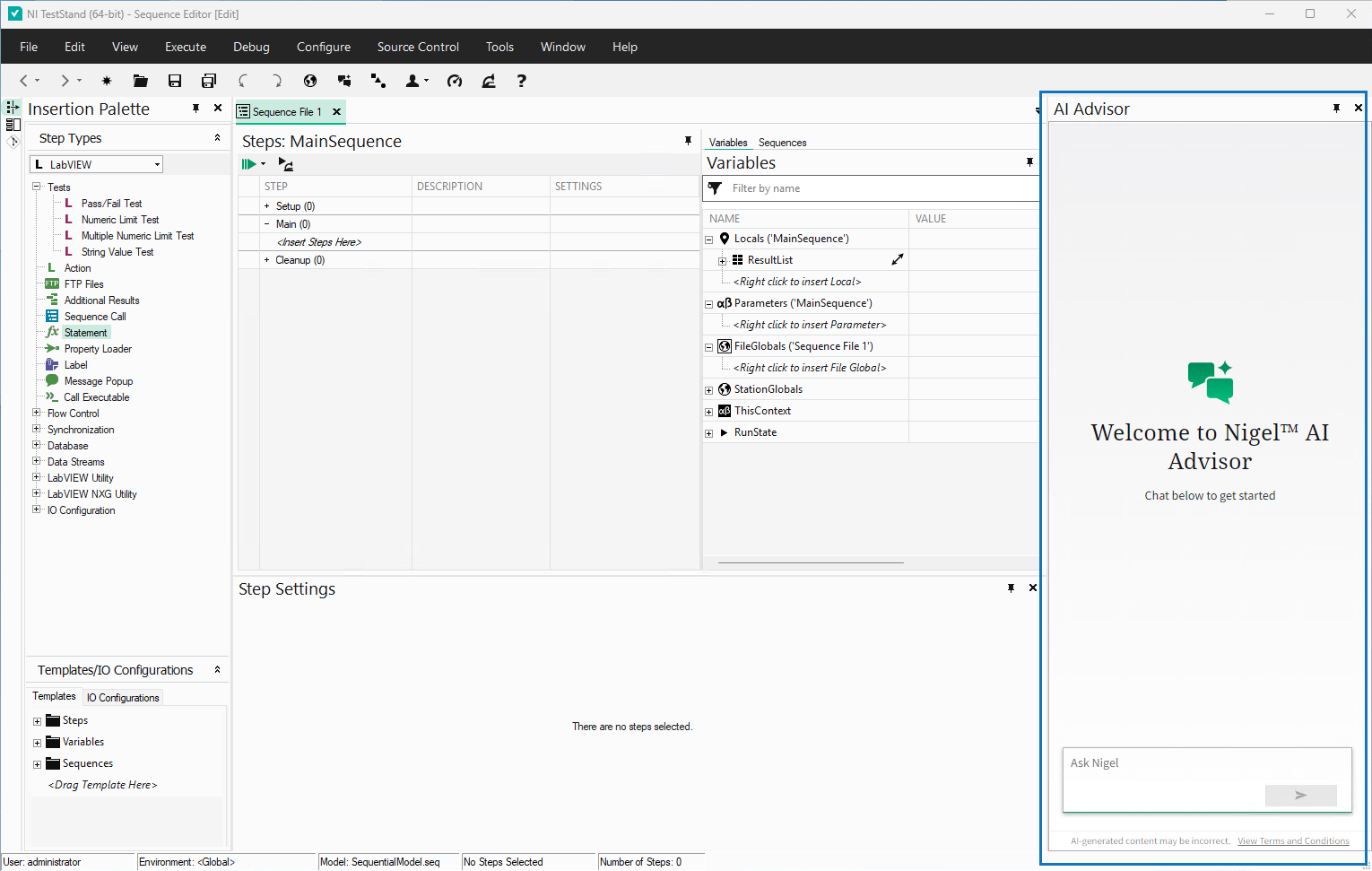
Task: Switch to the IO Configurations tab
Action: click(x=123, y=697)
